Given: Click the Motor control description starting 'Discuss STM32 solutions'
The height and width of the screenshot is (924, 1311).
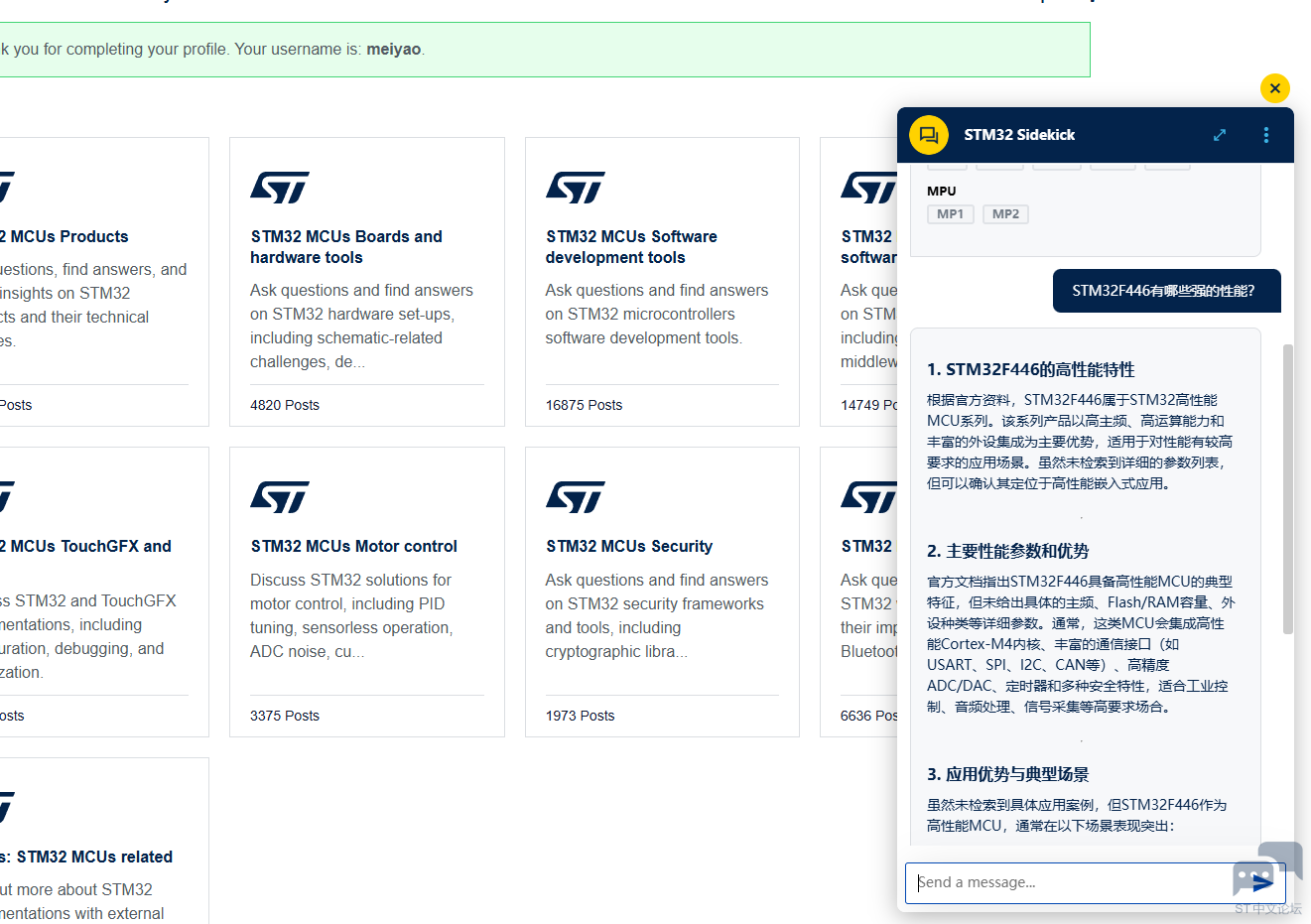Looking at the screenshot, I should coord(352,616).
